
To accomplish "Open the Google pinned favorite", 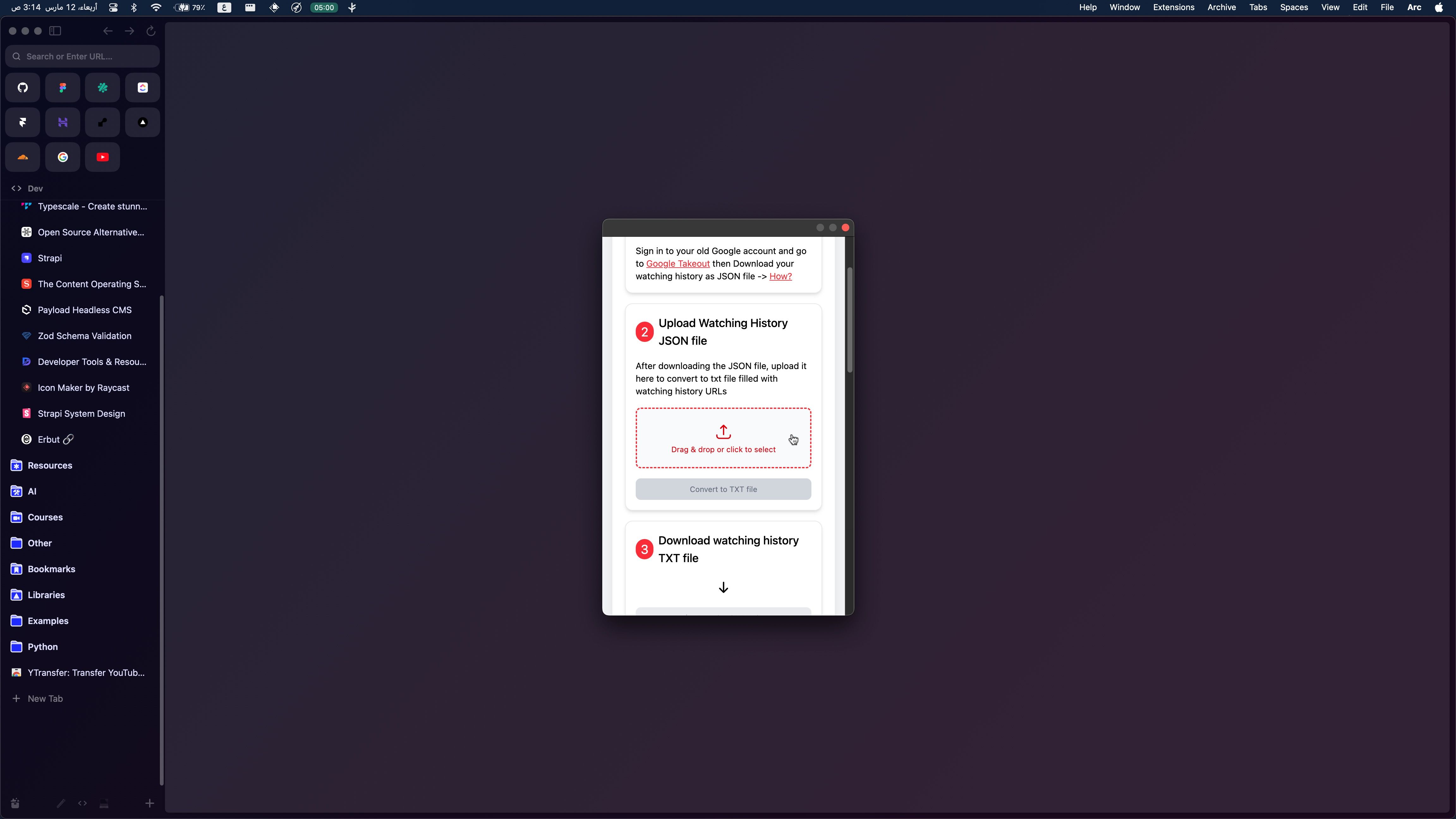I will [63, 157].
